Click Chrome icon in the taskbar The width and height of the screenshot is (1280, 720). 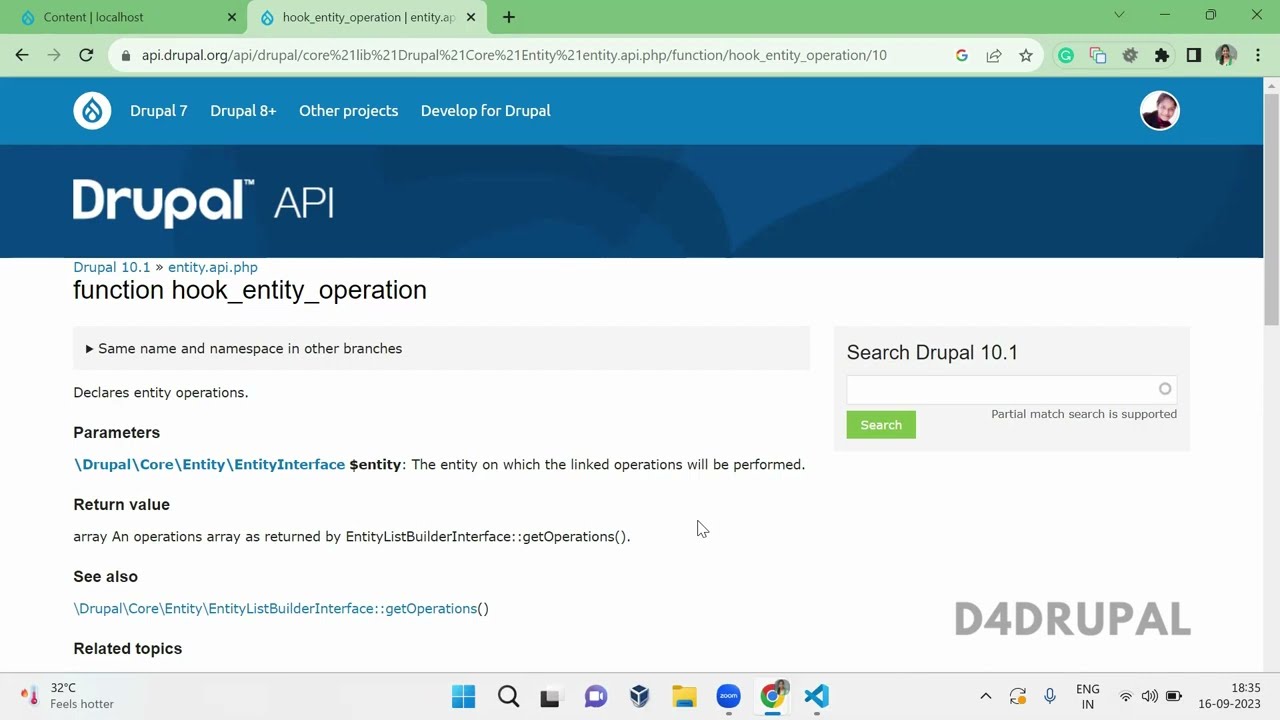click(x=772, y=696)
